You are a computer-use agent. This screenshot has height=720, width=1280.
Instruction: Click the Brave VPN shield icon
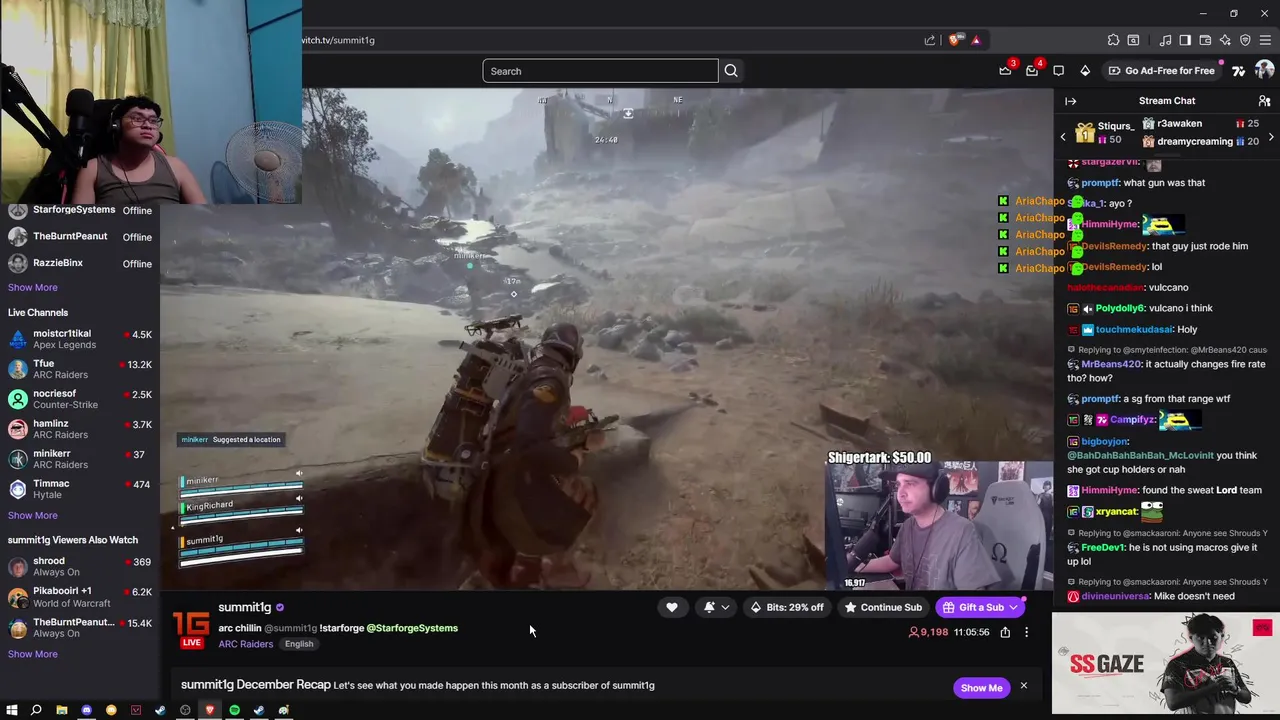tap(1245, 40)
